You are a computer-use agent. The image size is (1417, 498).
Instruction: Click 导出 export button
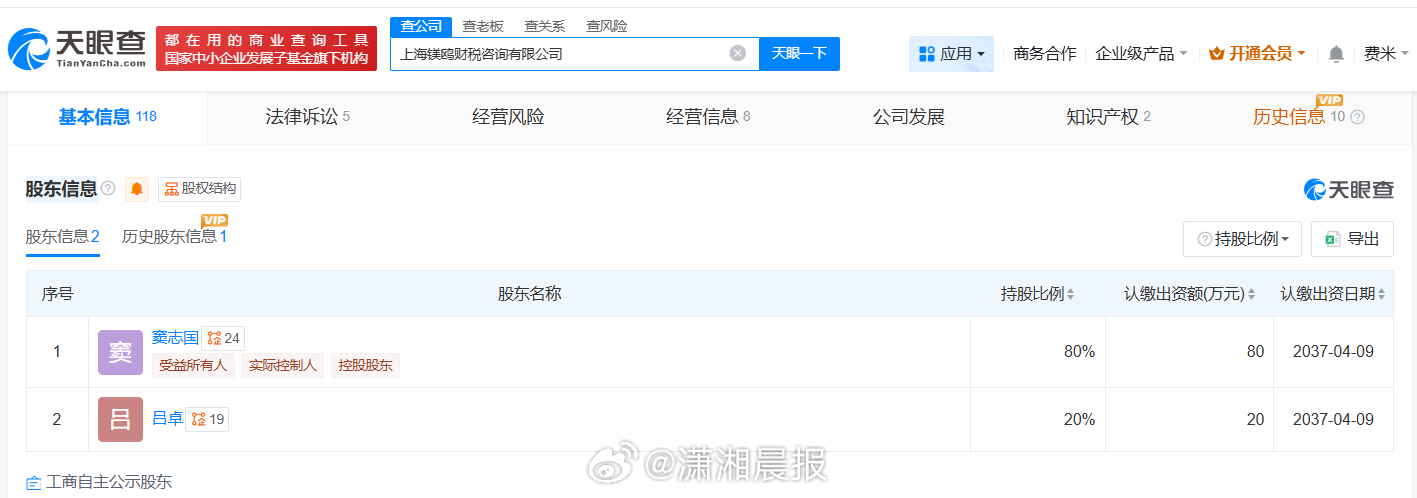pos(1352,239)
